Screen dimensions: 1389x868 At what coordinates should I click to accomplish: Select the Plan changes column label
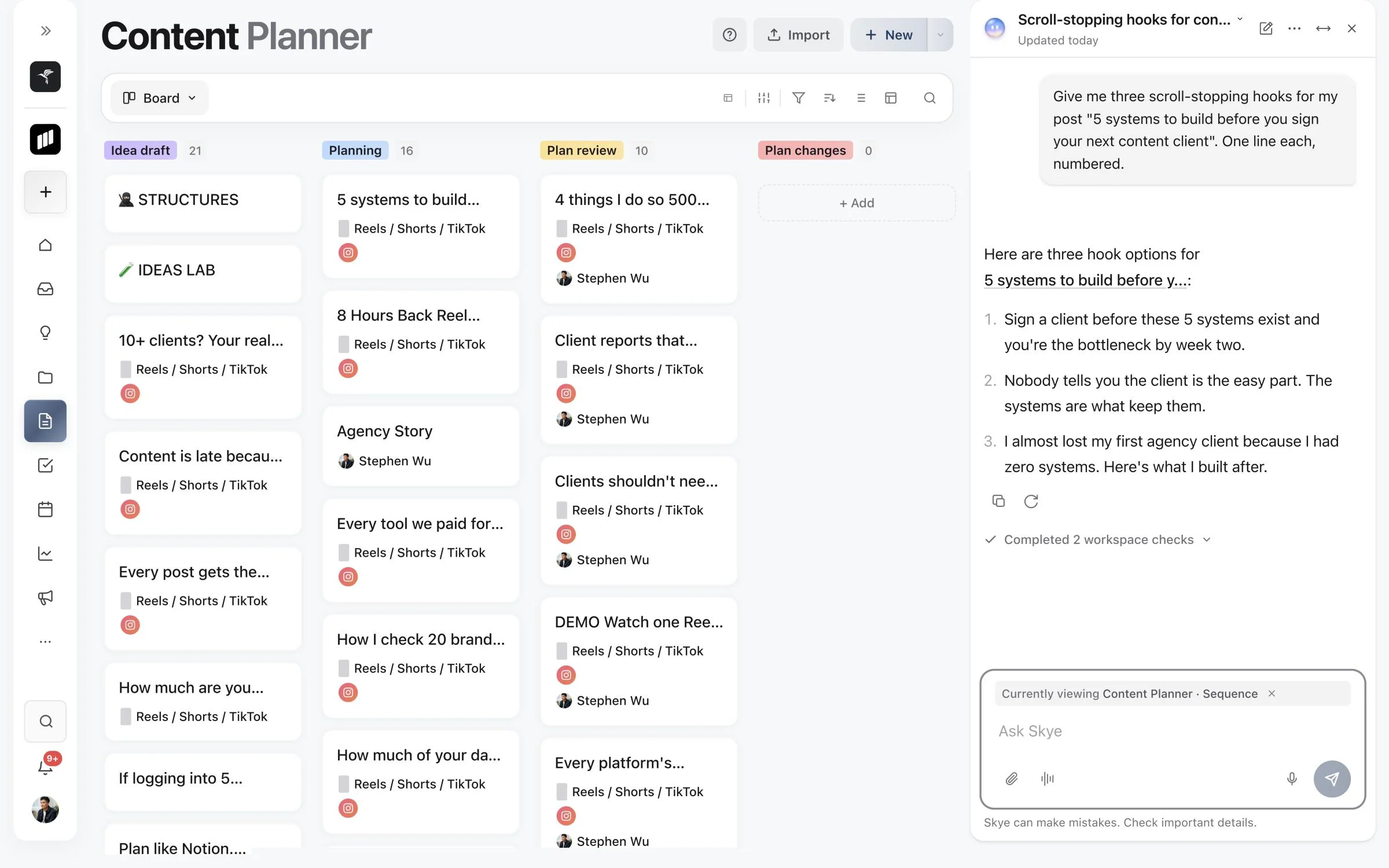[805, 150]
